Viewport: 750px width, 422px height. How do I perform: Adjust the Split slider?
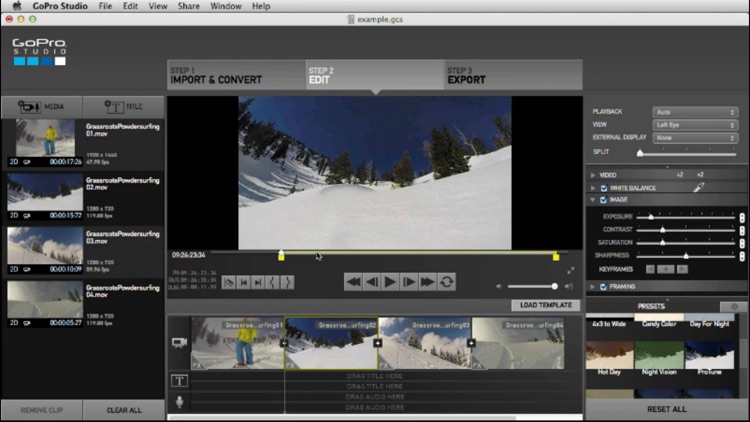tap(687, 153)
